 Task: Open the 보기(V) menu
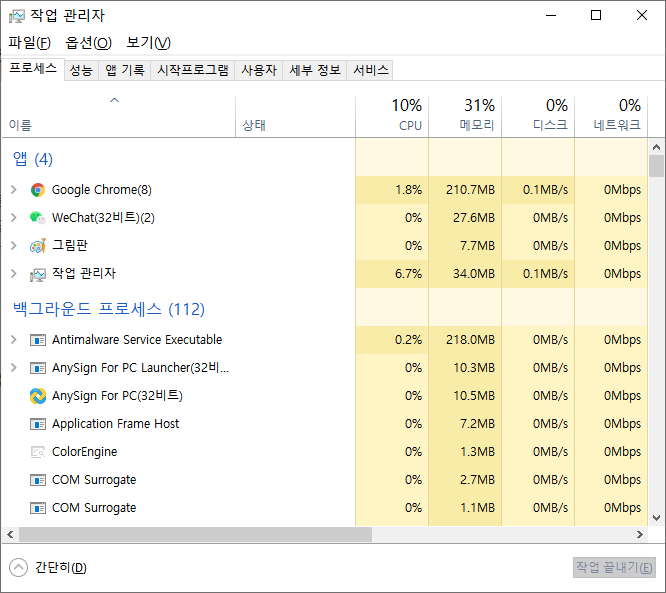point(149,42)
